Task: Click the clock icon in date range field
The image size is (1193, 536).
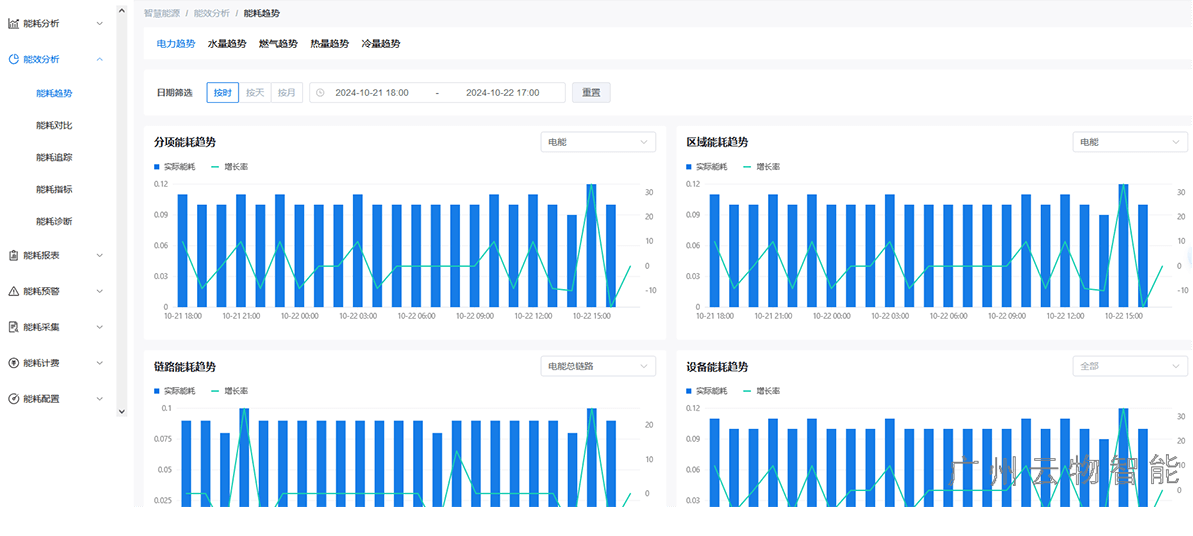Action: point(320,93)
